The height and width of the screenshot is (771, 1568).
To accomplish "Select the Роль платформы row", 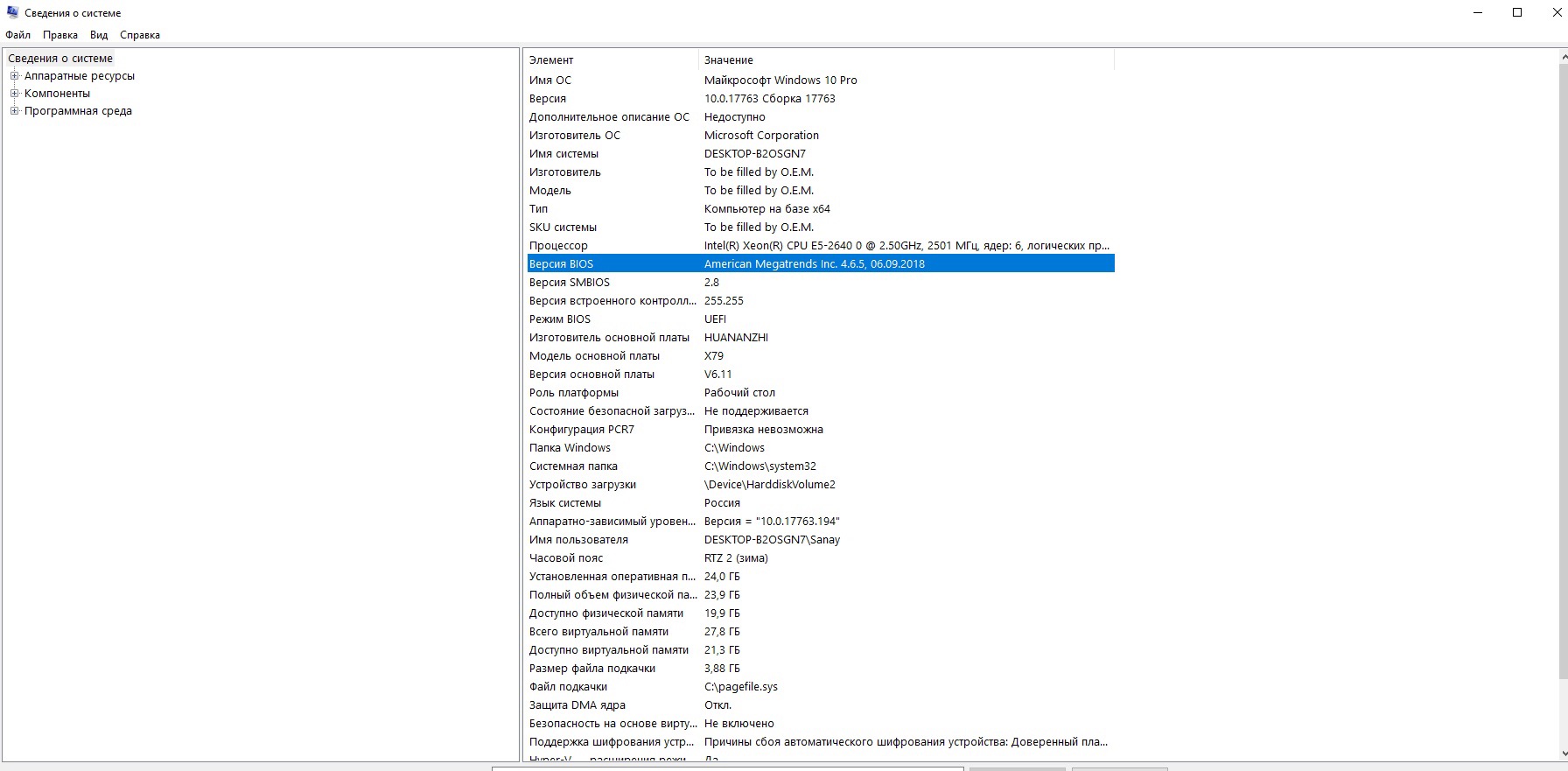I will 819,393.
